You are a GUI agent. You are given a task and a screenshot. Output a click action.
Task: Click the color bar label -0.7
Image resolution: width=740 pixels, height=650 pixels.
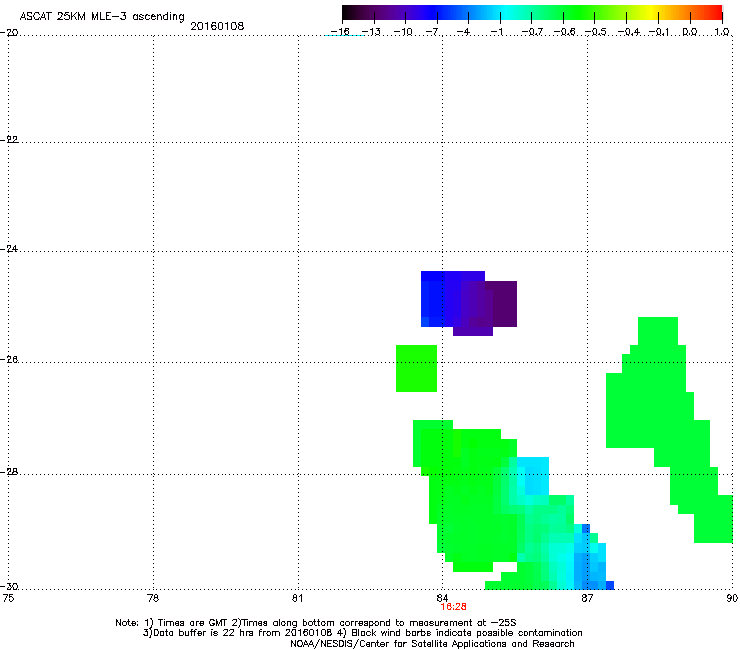click(x=532, y=32)
